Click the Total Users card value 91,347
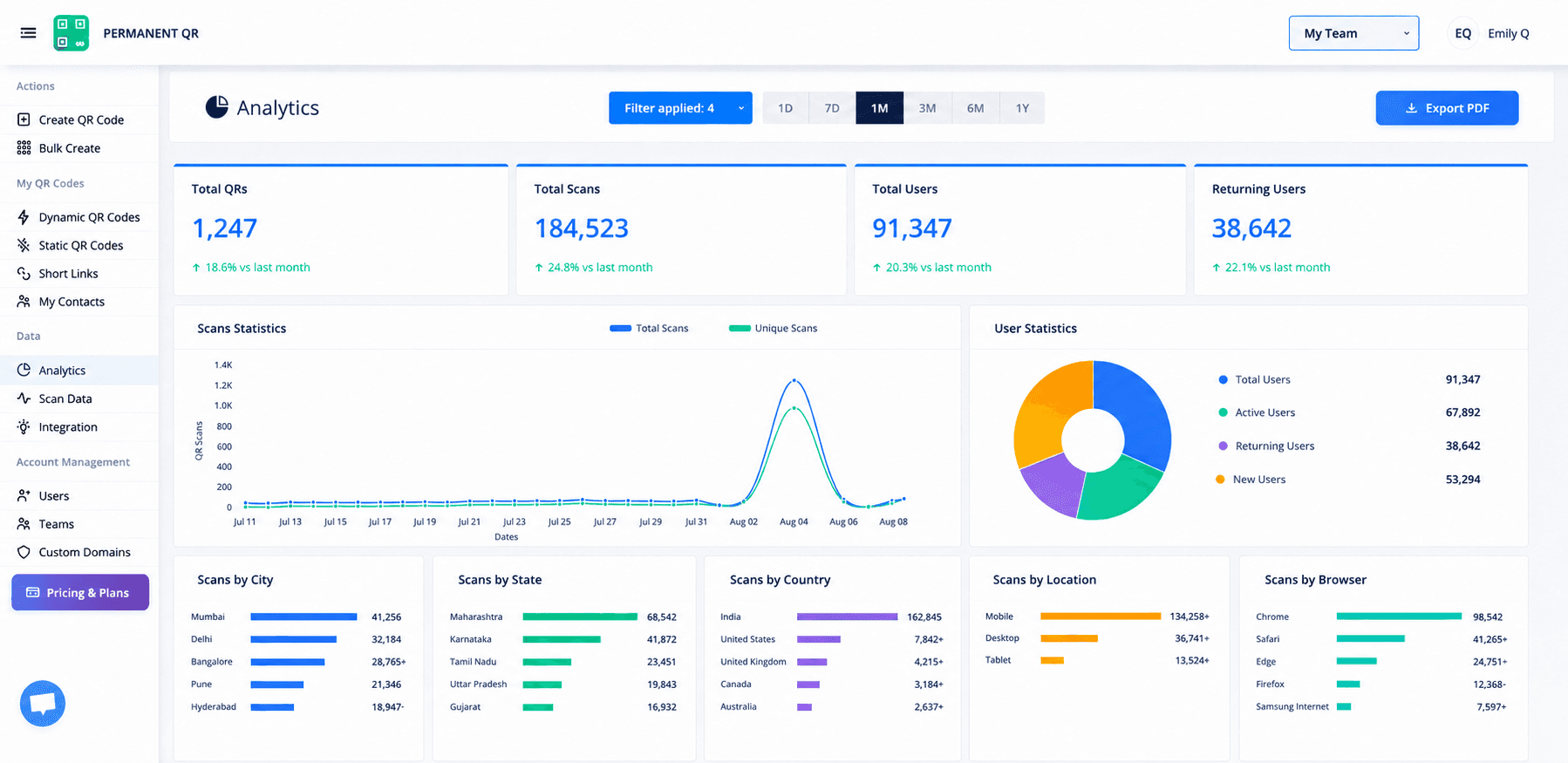Screen dimensions: 1568x763 coord(912,228)
